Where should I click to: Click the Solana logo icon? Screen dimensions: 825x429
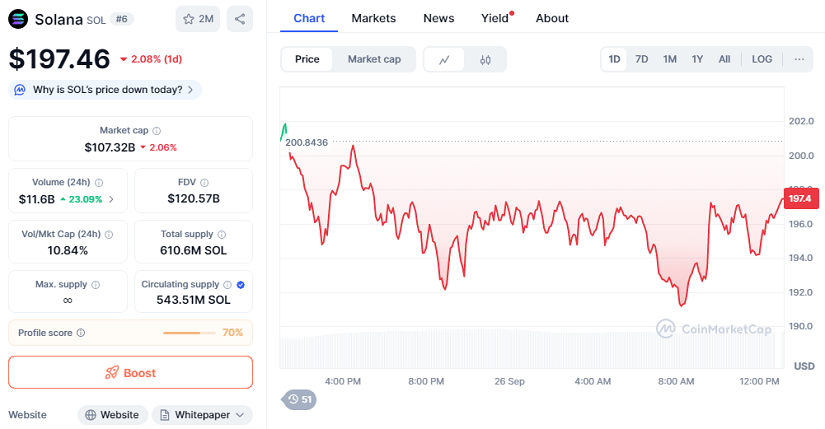click(18, 19)
